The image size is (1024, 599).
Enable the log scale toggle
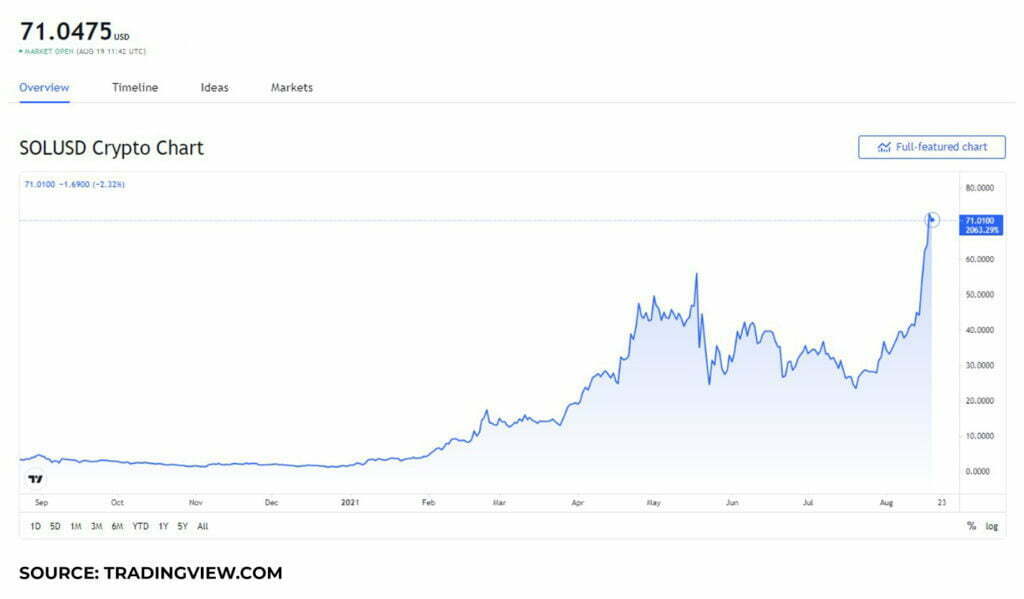click(991, 526)
